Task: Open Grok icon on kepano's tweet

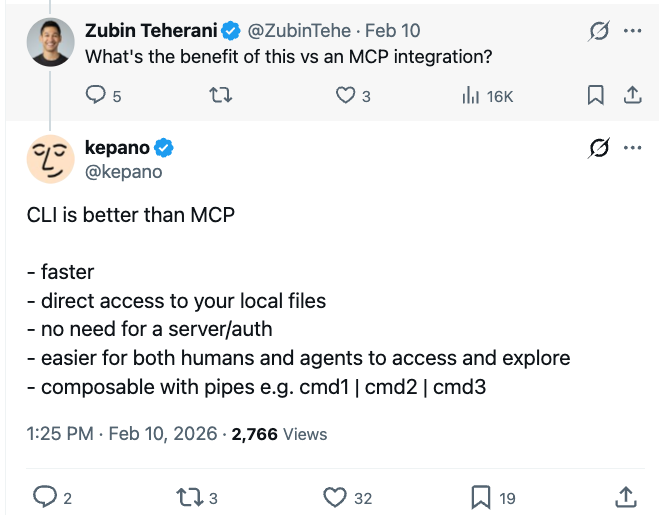Action: click(x=599, y=149)
